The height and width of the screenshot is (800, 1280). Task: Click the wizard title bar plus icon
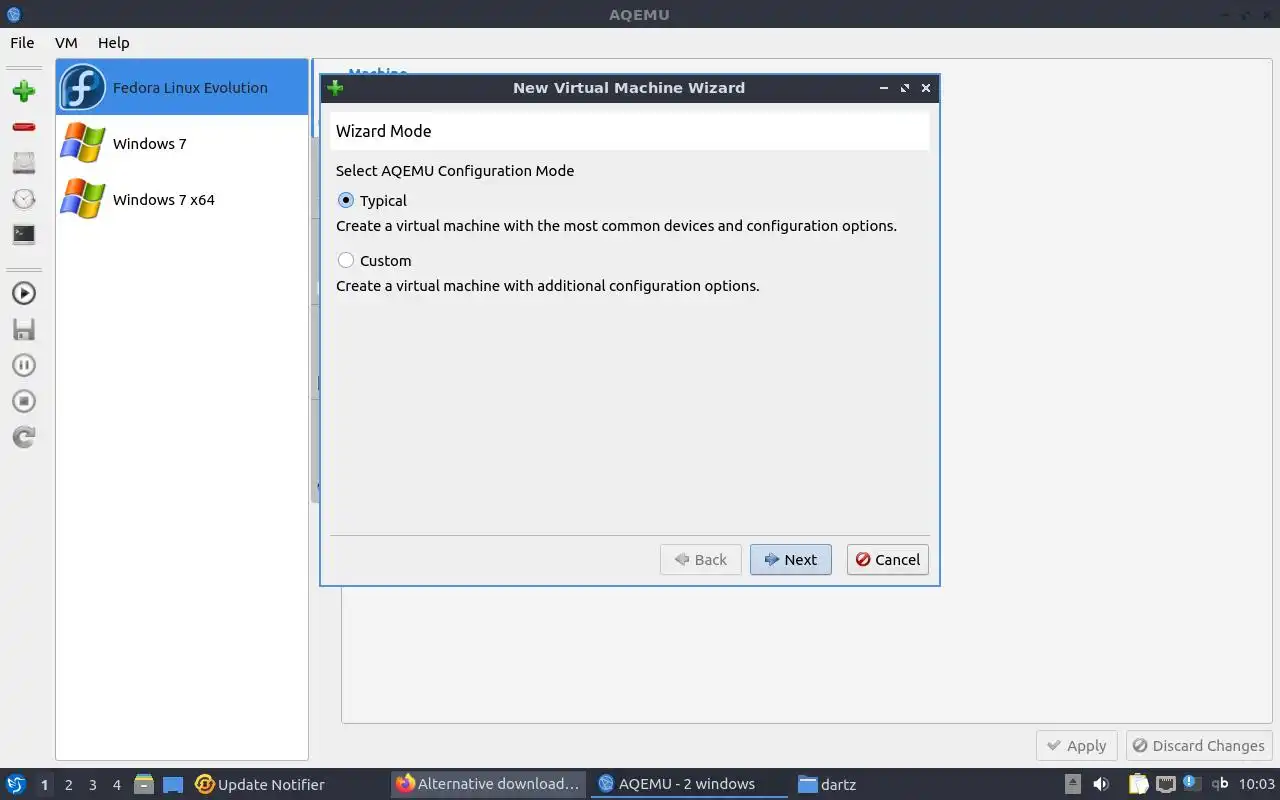click(x=335, y=87)
